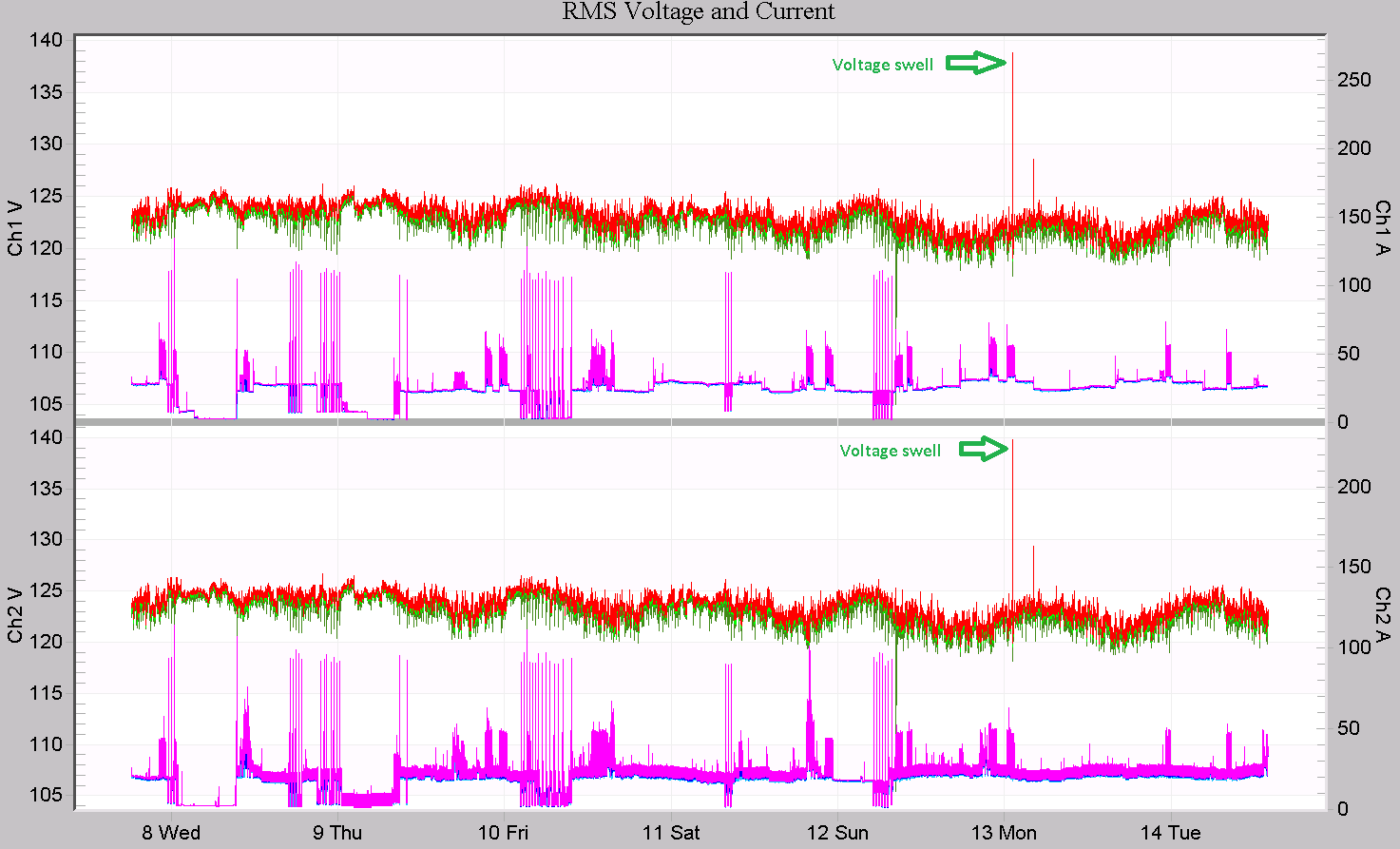Click the Ch1 V axis label
Screen dimensions: 1400x849
[15, 228]
